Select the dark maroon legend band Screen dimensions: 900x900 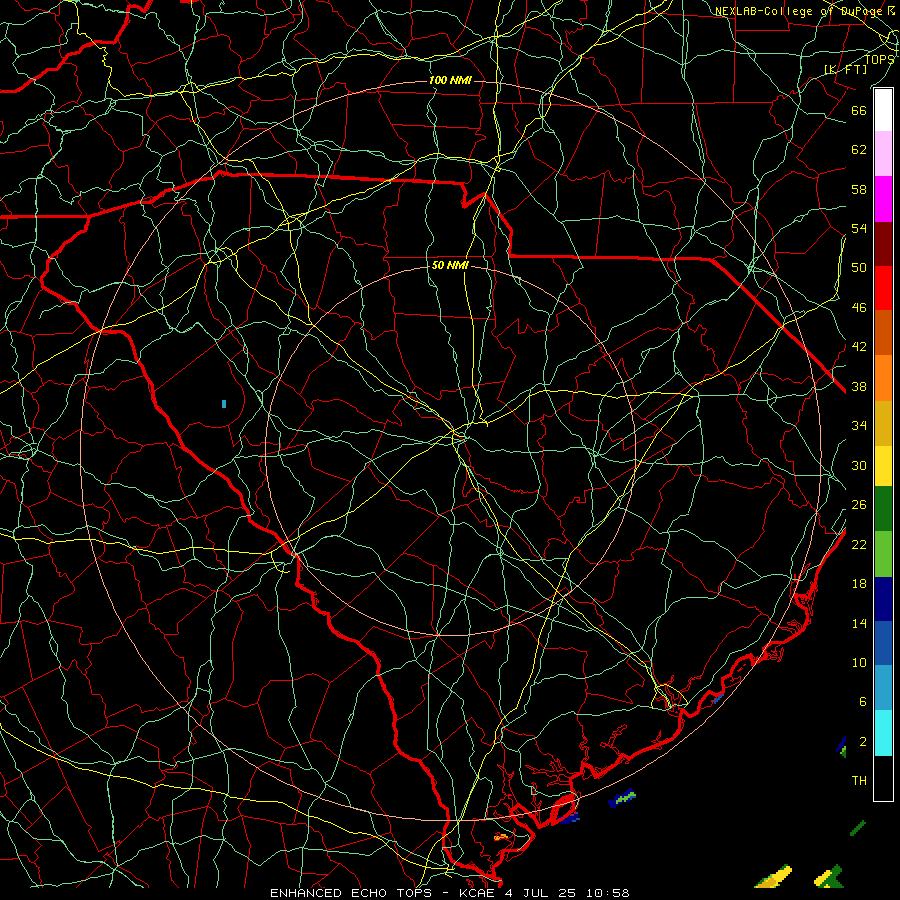pos(883,244)
